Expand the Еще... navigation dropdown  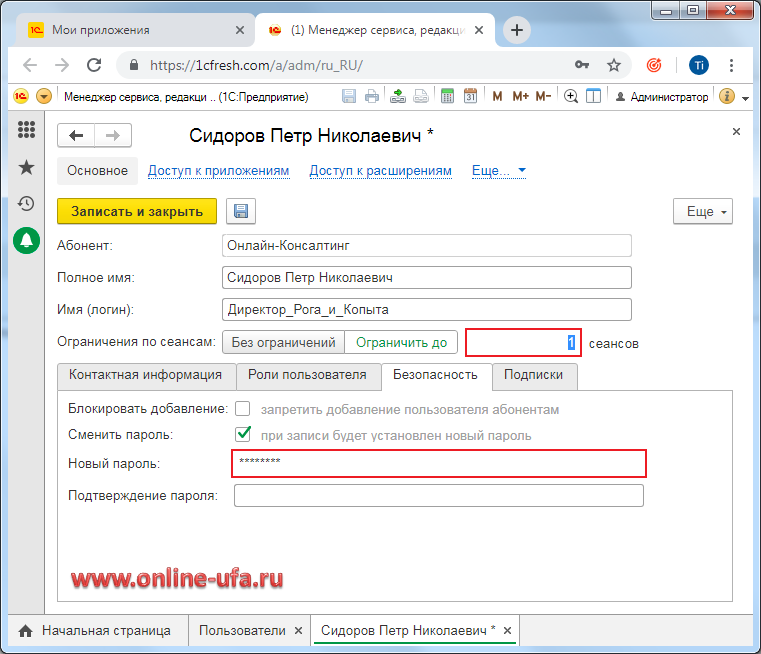[499, 171]
